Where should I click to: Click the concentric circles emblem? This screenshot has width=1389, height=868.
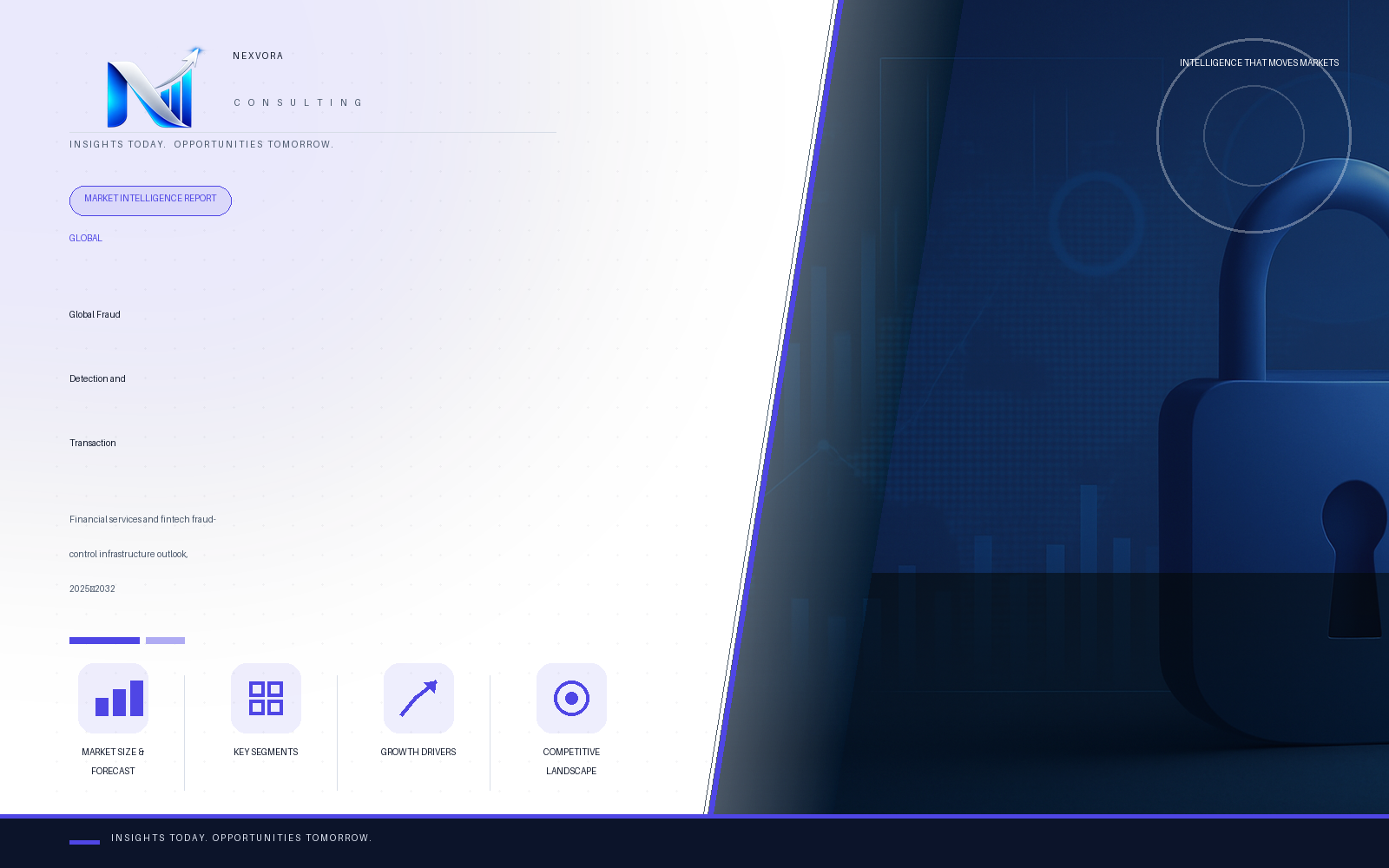point(1254,135)
